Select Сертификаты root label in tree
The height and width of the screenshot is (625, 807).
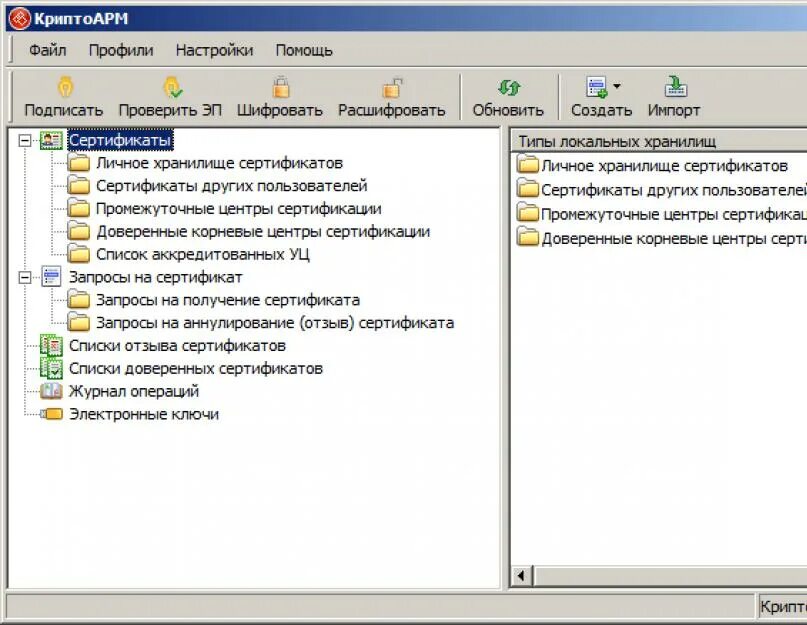click(x=120, y=140)
